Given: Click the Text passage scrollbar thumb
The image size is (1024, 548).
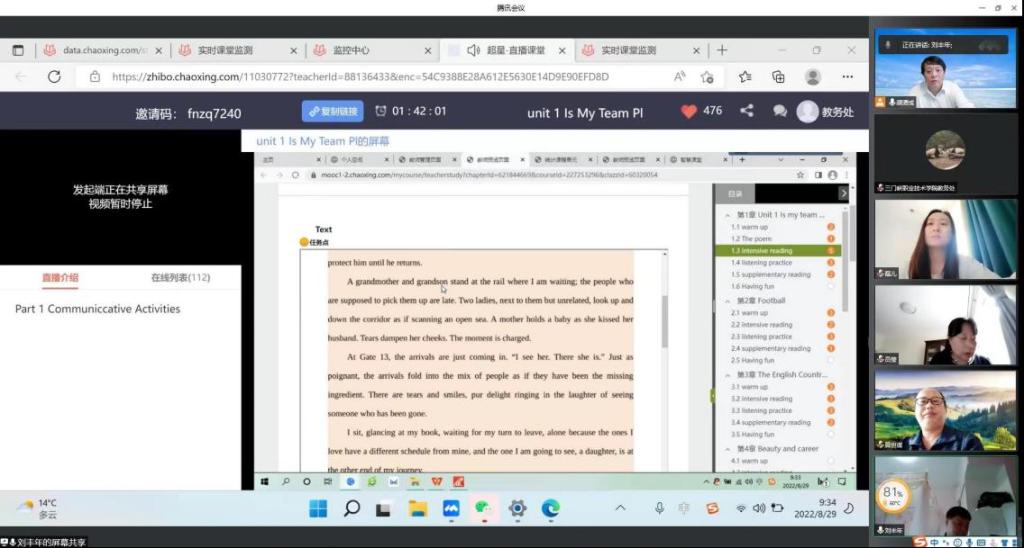Looking at the screenshot, I should click(665, 321).
